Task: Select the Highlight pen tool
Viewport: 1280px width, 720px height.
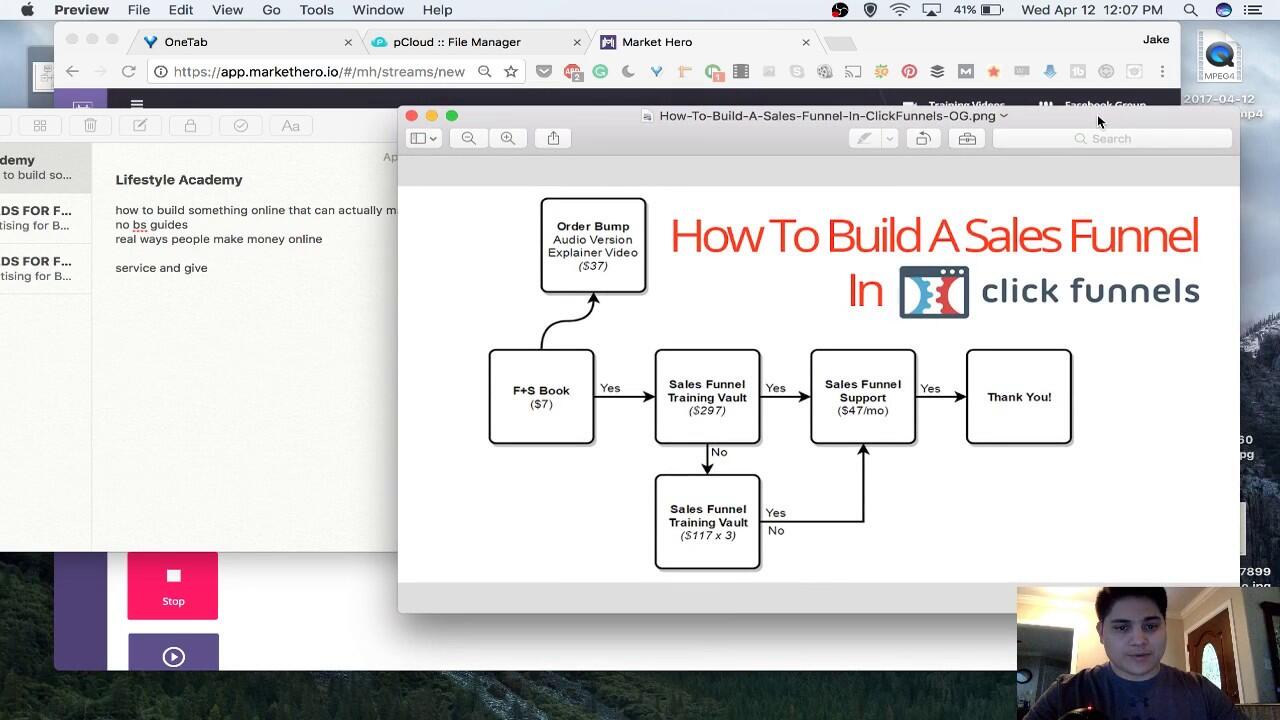Action: (x=865, y=139)
